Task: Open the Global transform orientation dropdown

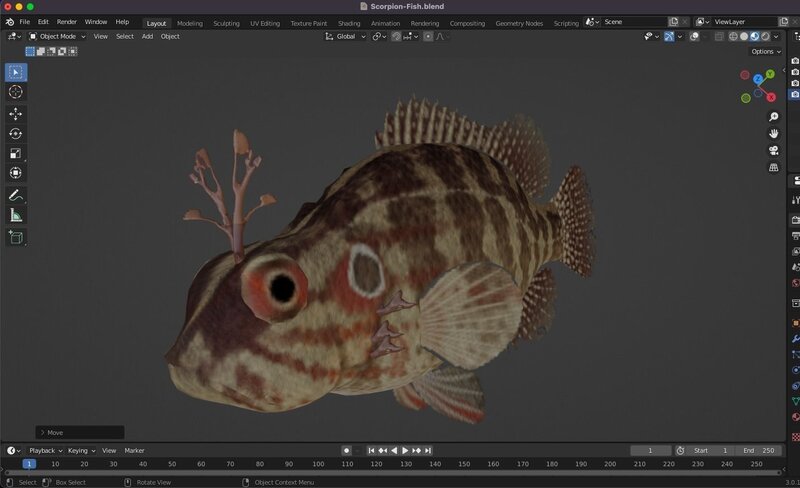Action: point(346,36)
